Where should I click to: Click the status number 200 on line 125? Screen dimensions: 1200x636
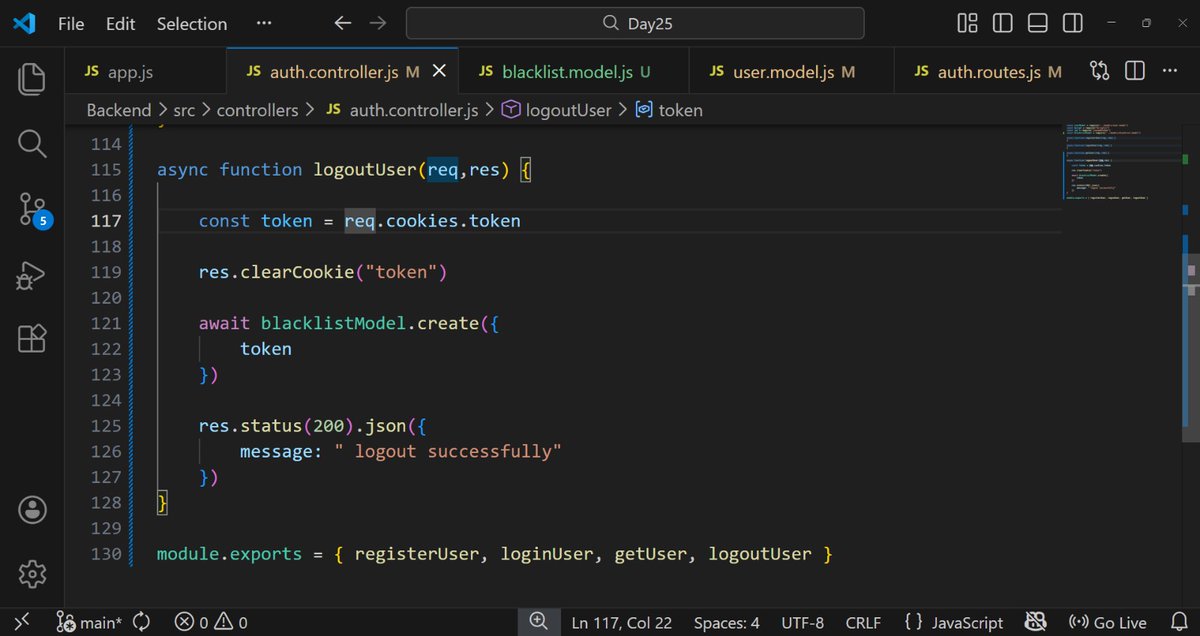(328, 425)
